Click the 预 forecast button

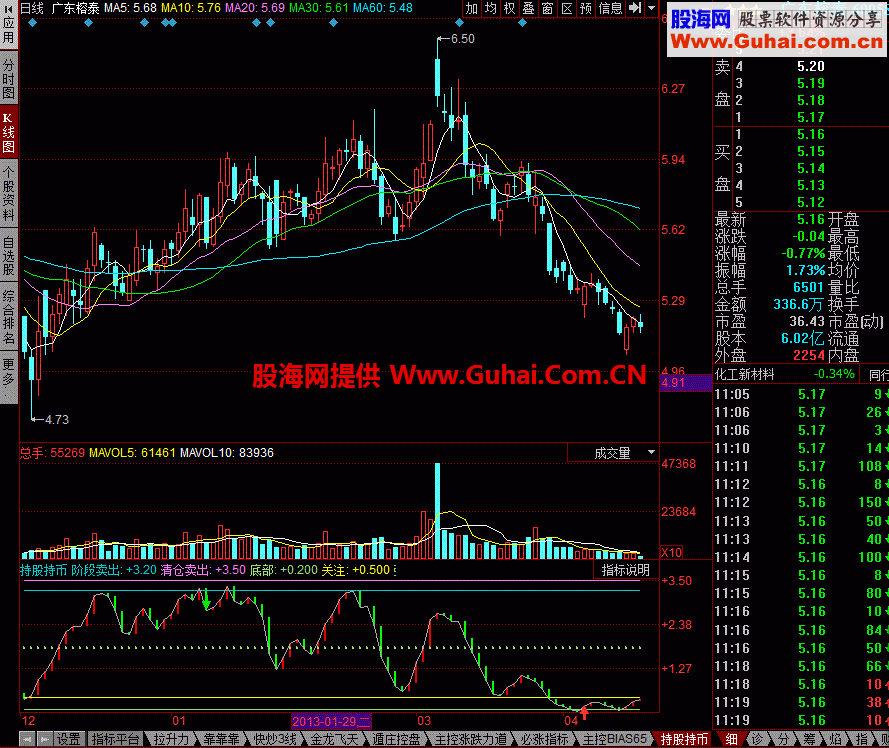pyautogui.click(x=586, y=8)
